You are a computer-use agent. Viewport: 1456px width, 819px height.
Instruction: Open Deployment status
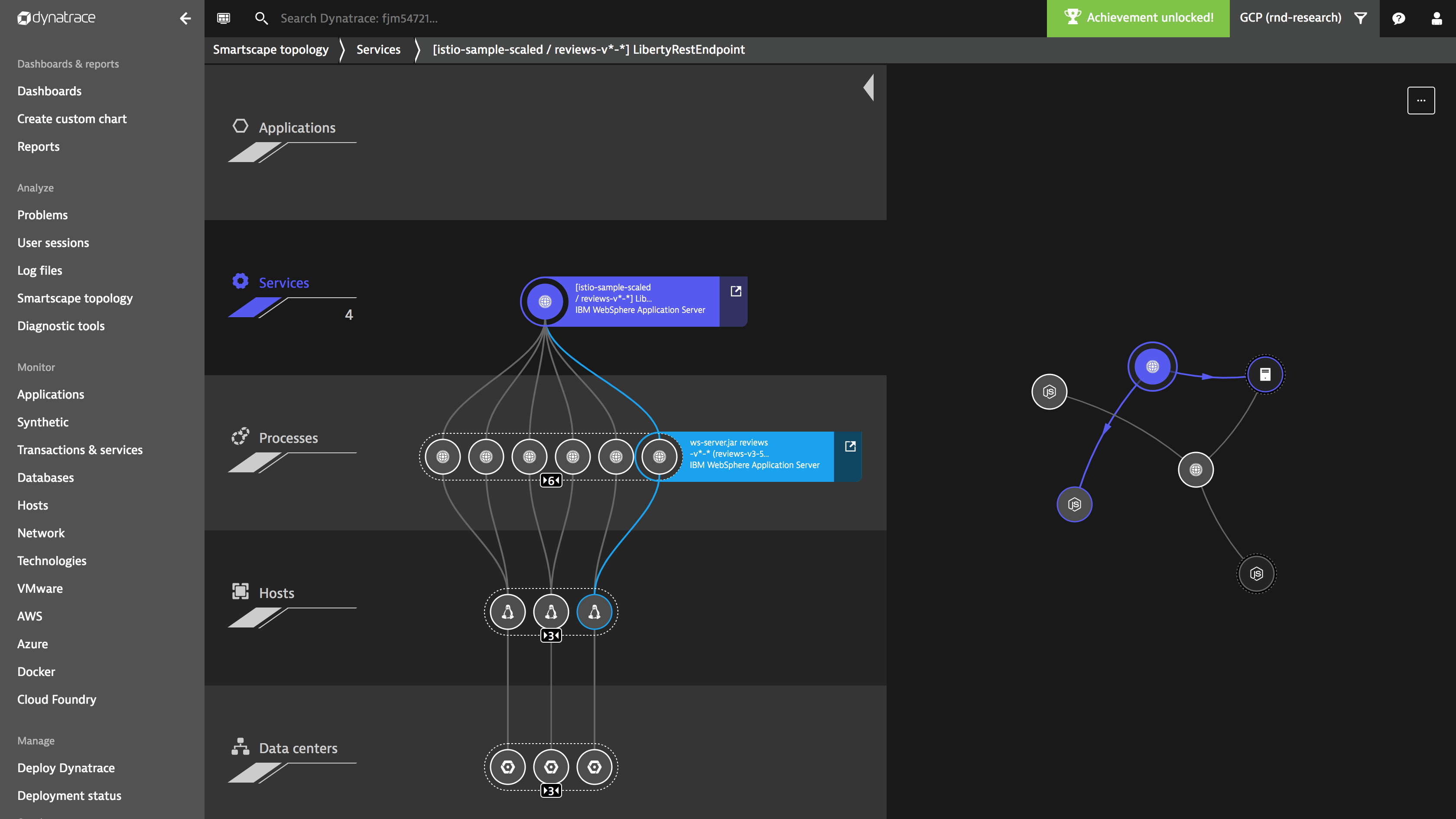[69, 795]
